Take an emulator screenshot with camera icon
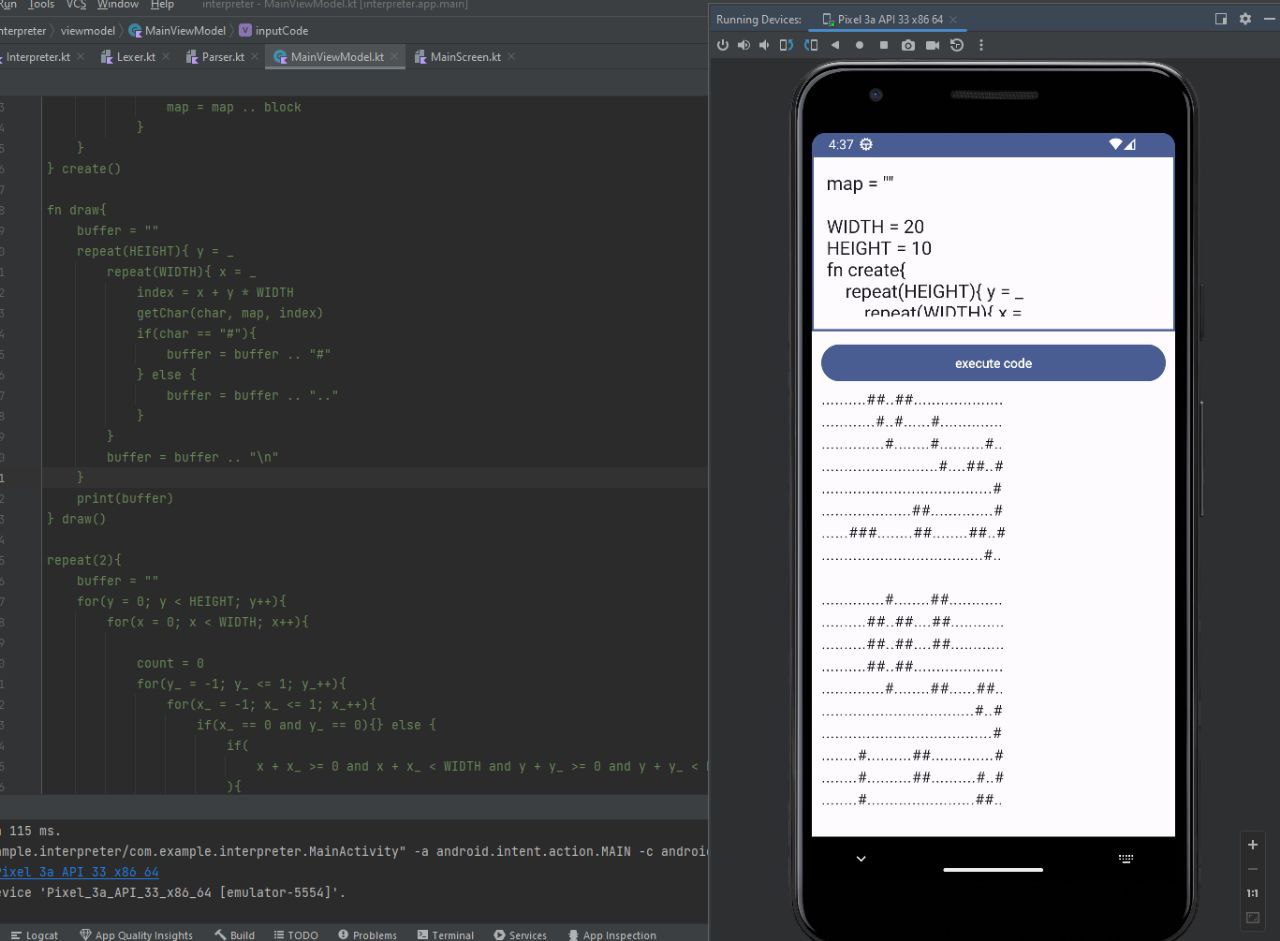 (908, 45)
